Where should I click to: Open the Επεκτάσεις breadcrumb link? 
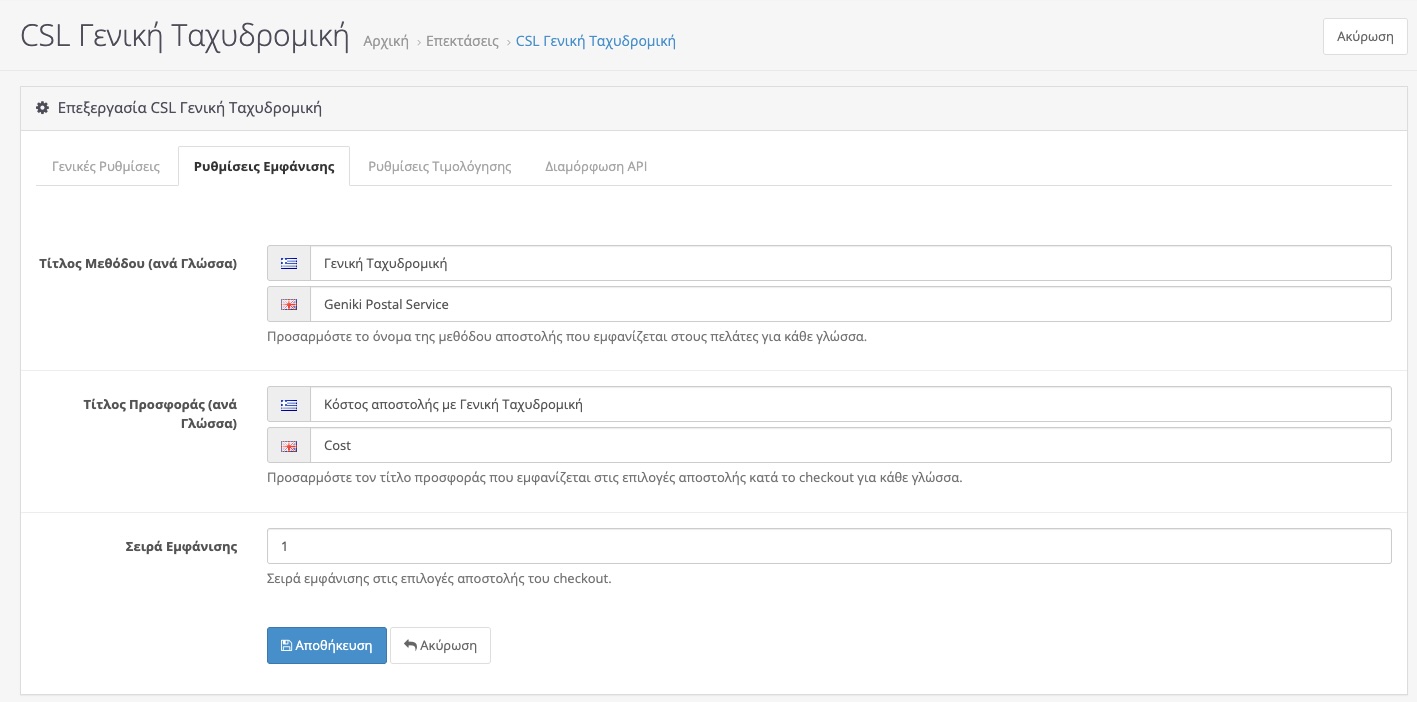point(462,41)
